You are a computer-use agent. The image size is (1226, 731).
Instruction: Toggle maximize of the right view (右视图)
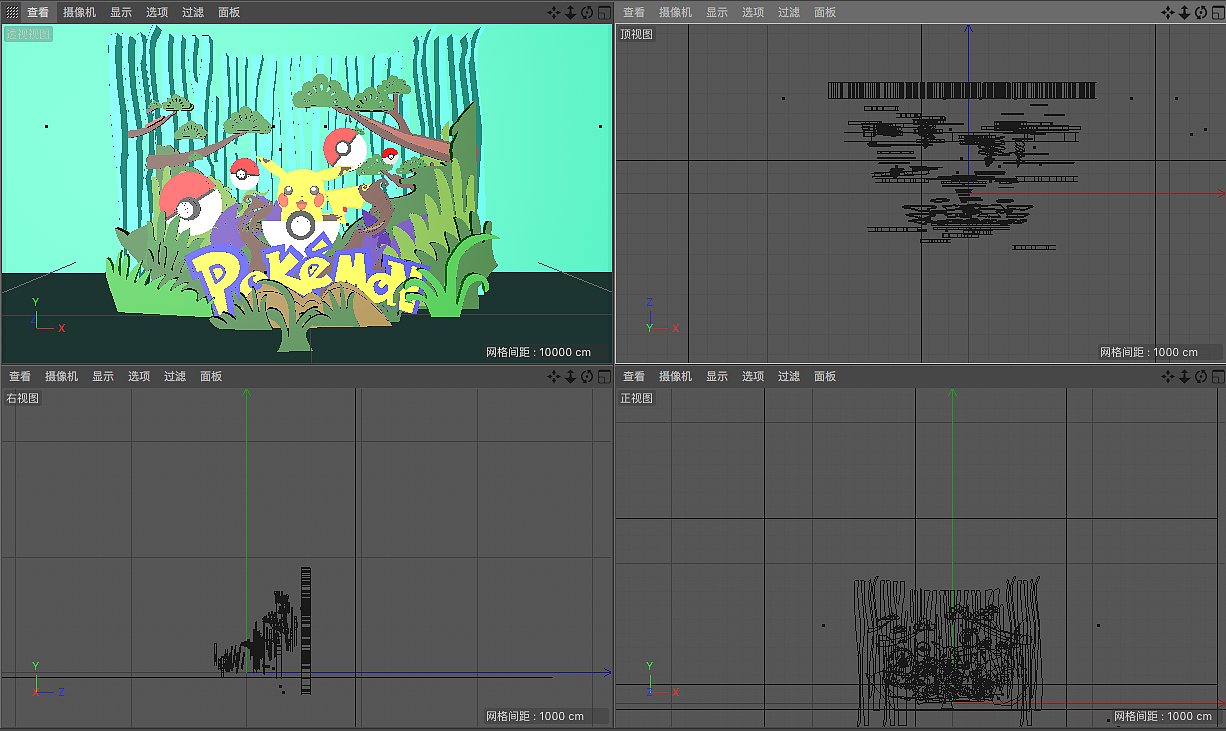coord(604,376)
